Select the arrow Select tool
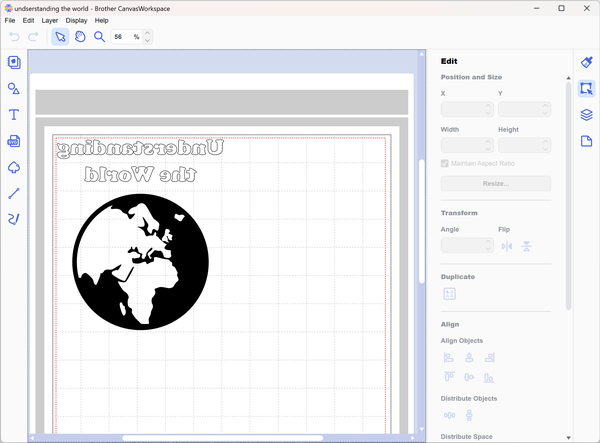 (60, 37)
